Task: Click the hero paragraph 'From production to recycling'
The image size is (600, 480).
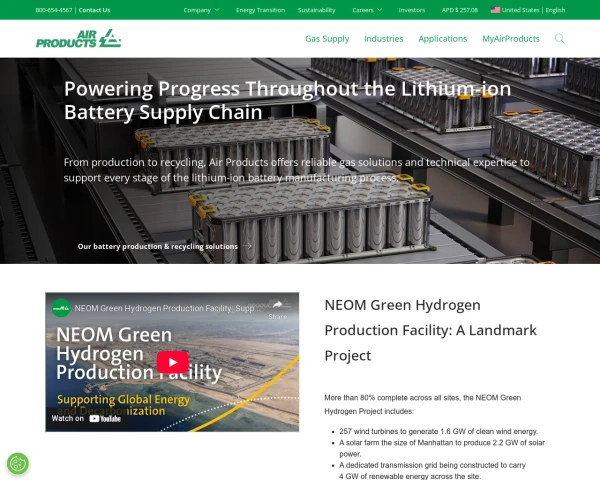Action: tap(297, 170)
